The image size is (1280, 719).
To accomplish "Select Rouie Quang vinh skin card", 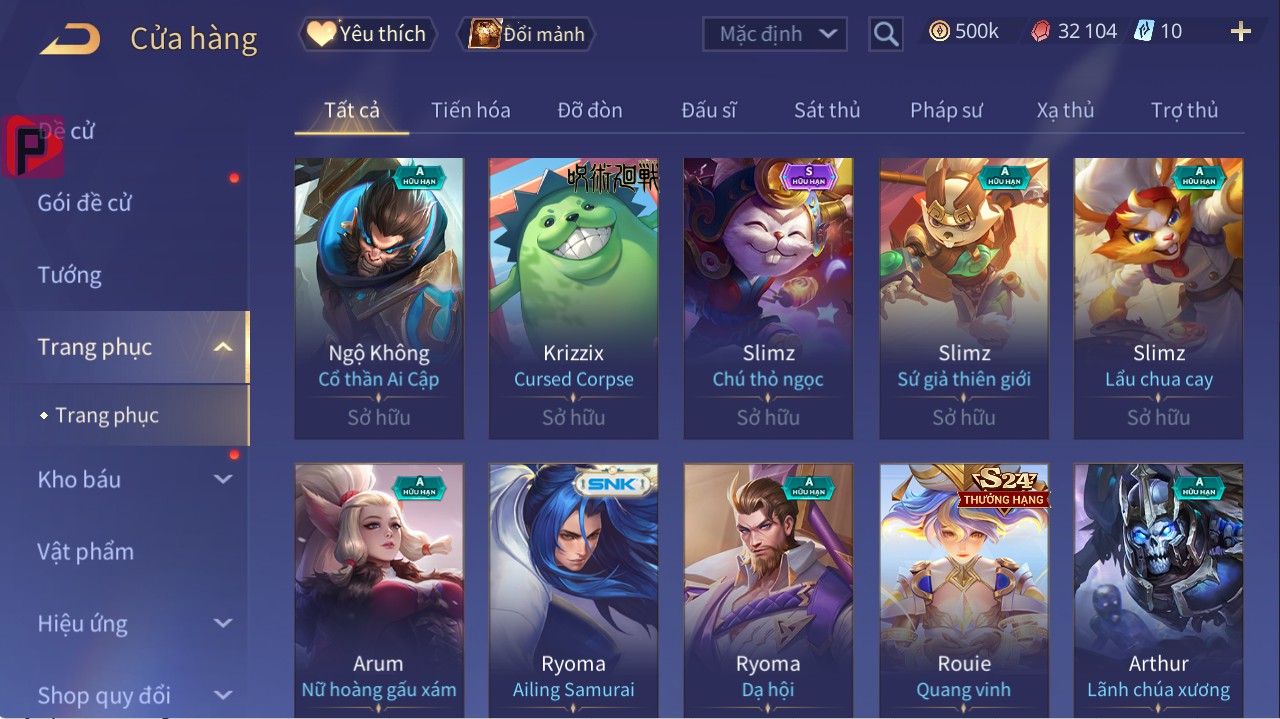I will [x=964, y=590].
